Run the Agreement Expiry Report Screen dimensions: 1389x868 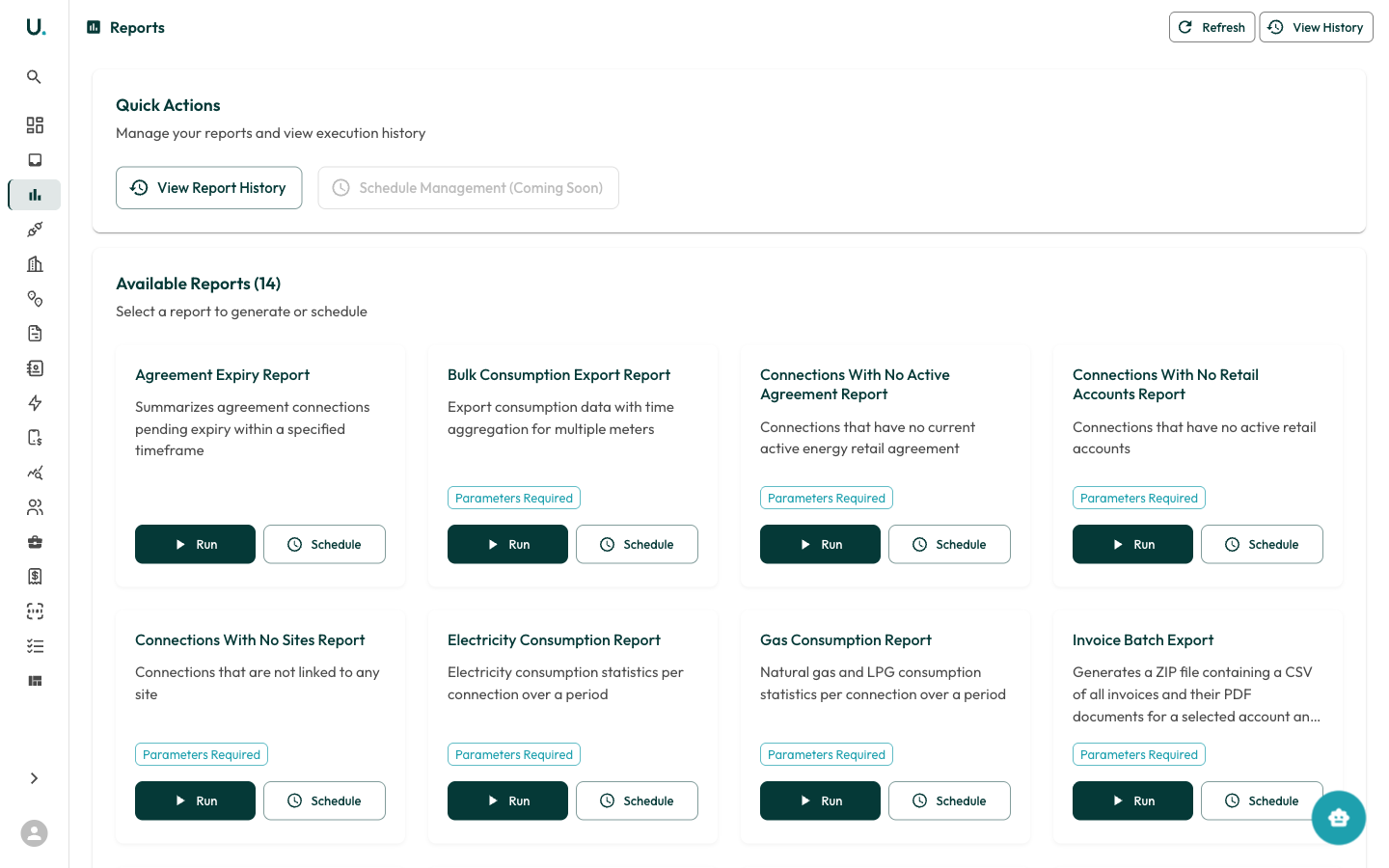(x=195, y=544)
